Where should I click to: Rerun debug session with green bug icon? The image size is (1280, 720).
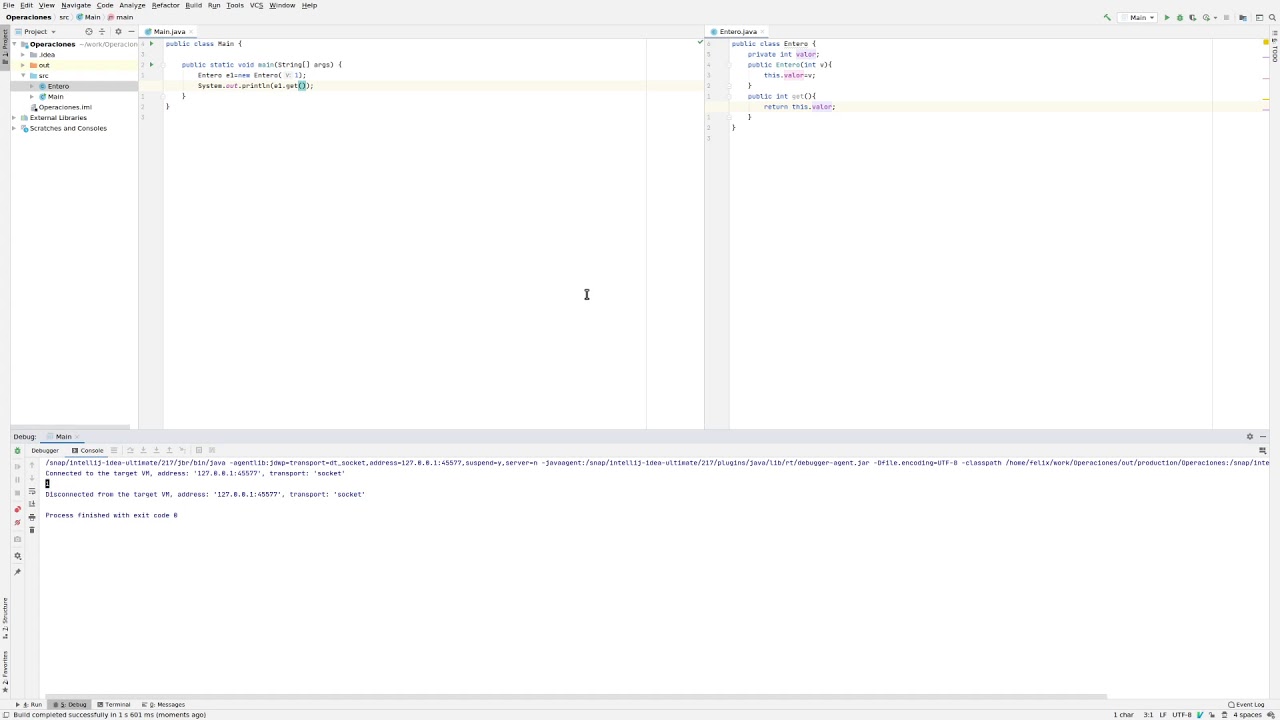coord(17,451)
